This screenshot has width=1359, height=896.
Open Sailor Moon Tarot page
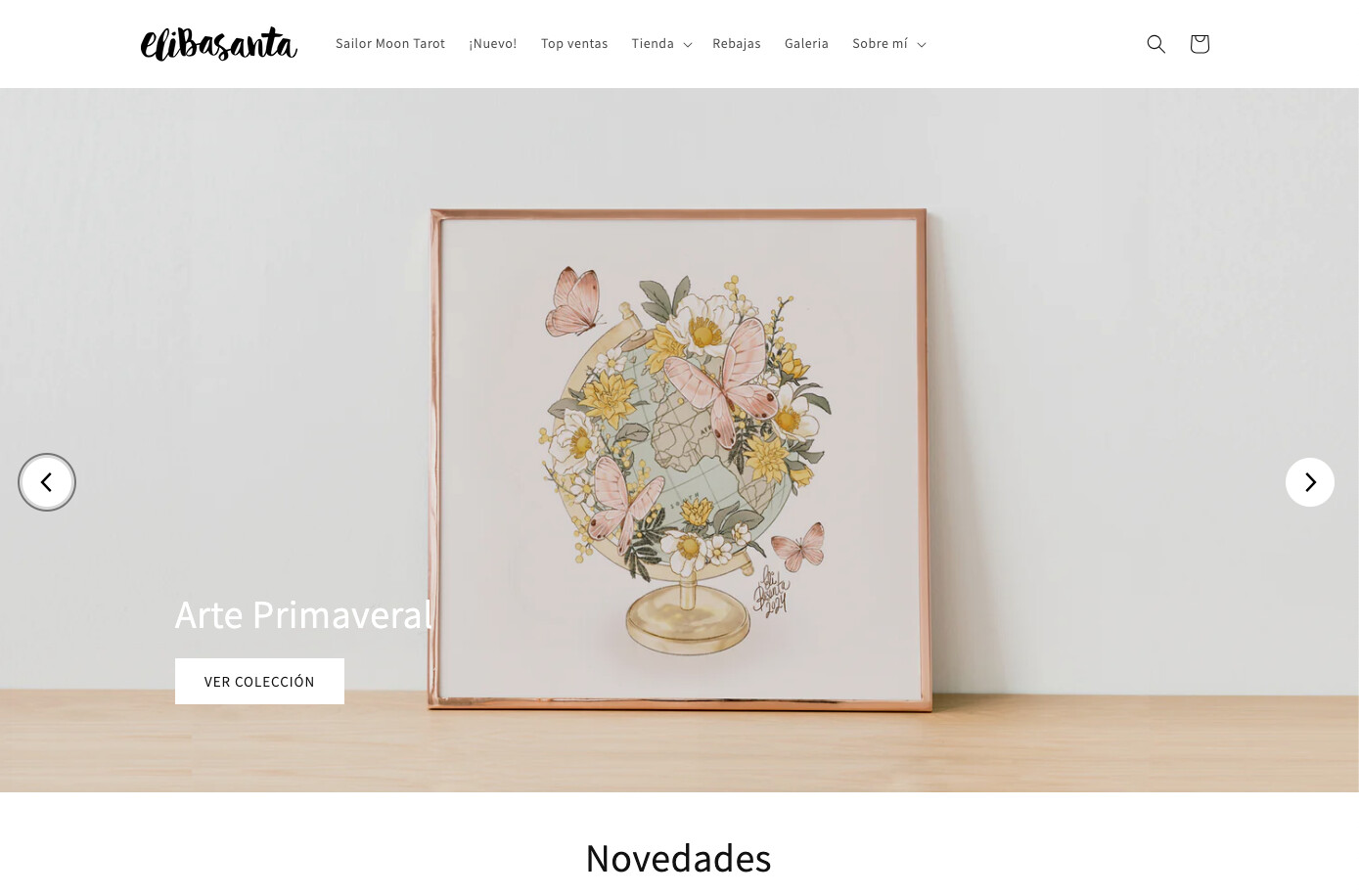point(390,44)
